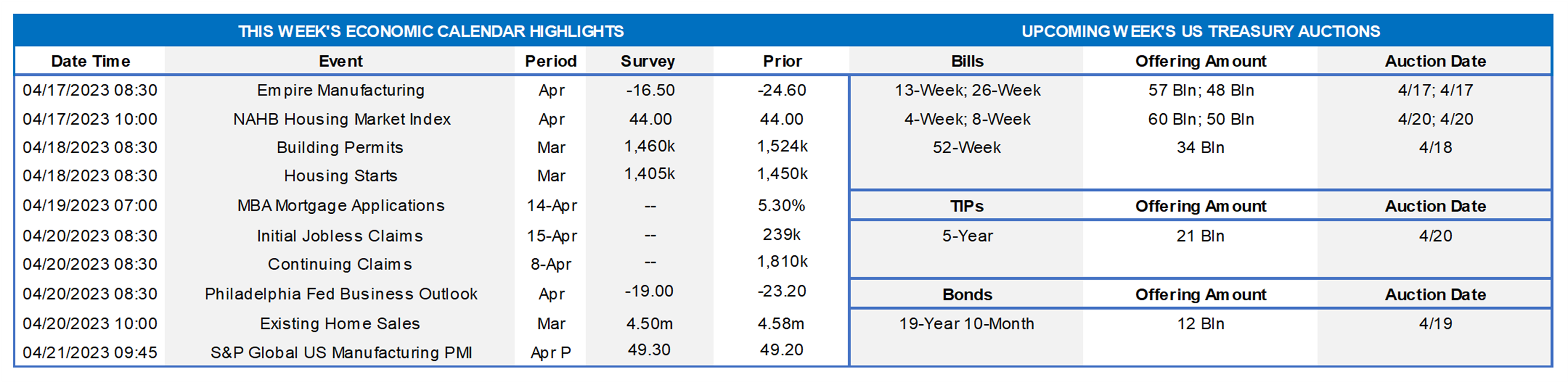Select the MBA Mortgage Applications event
Image resolution: width=1568 pixels, height=382 pixels.
point(341,205)
